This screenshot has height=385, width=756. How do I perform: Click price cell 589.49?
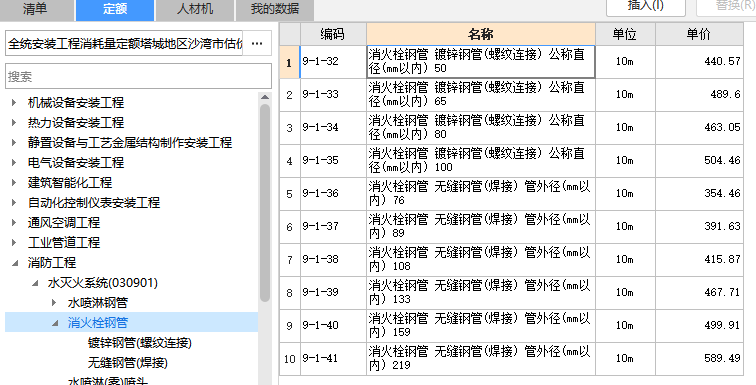pos(699,359)
